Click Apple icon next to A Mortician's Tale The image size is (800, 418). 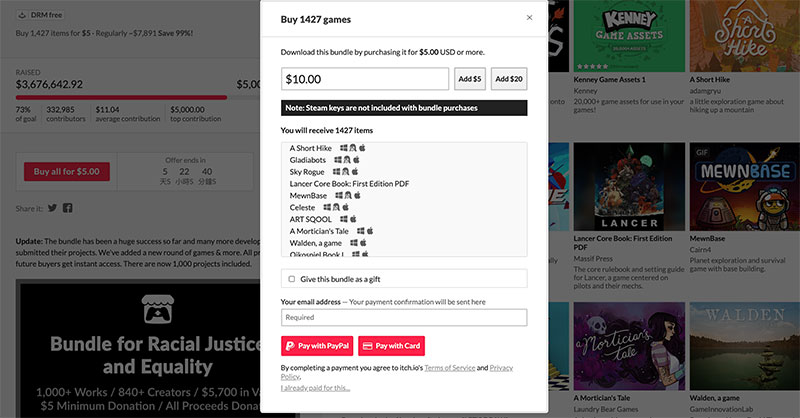click(x=370, y=231)
